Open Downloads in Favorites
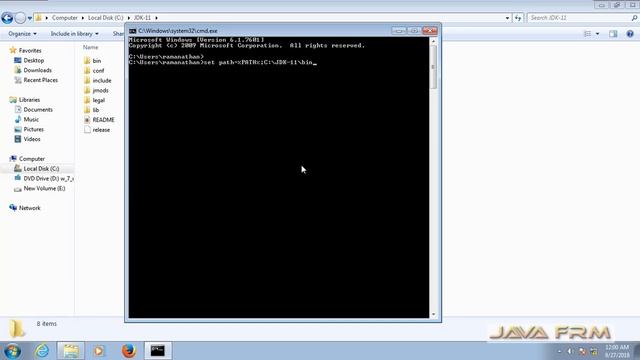 pos(37,70)
